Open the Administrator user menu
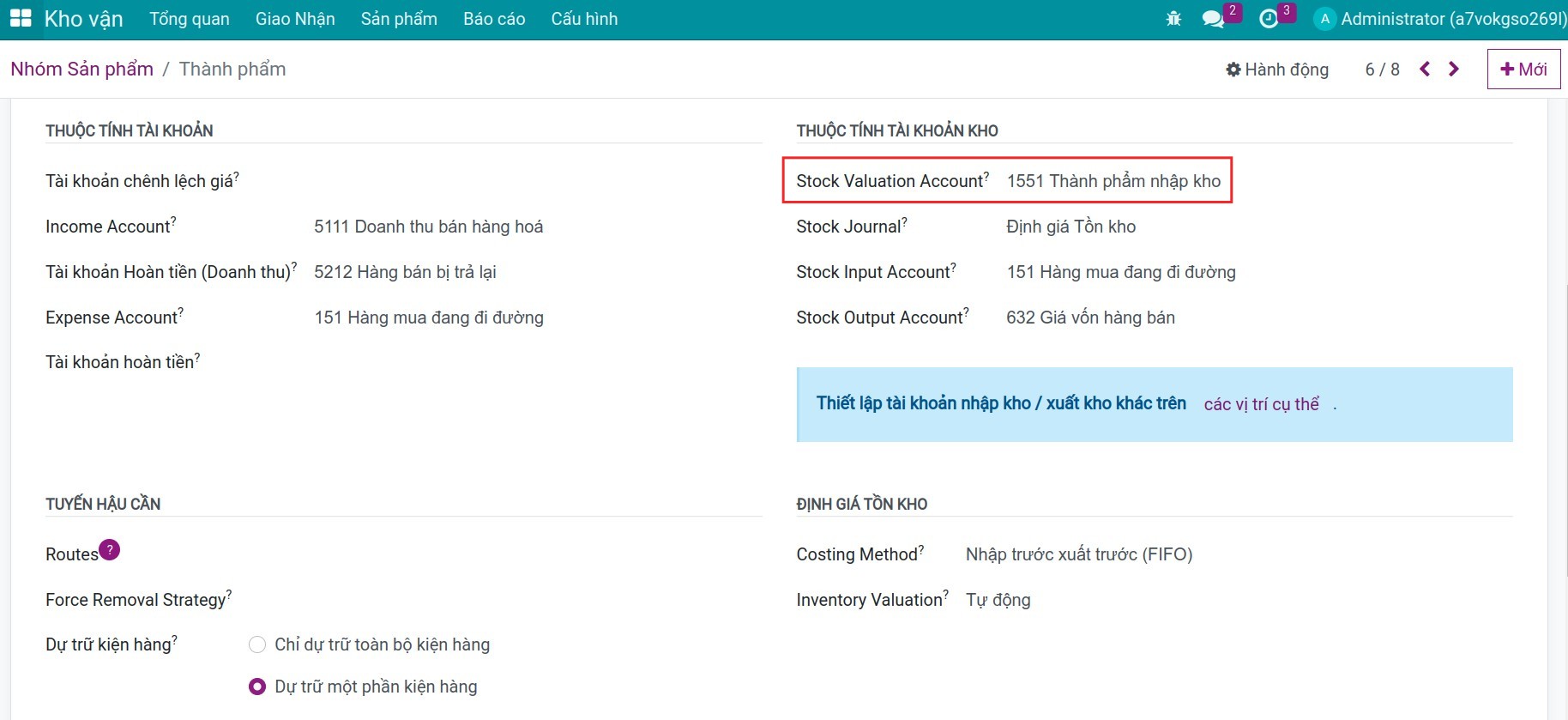1568x720 pixels. (1441, 19)
